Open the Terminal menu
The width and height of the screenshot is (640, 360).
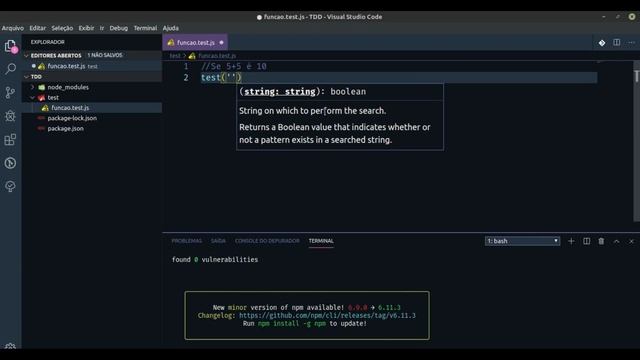point(145,28)
